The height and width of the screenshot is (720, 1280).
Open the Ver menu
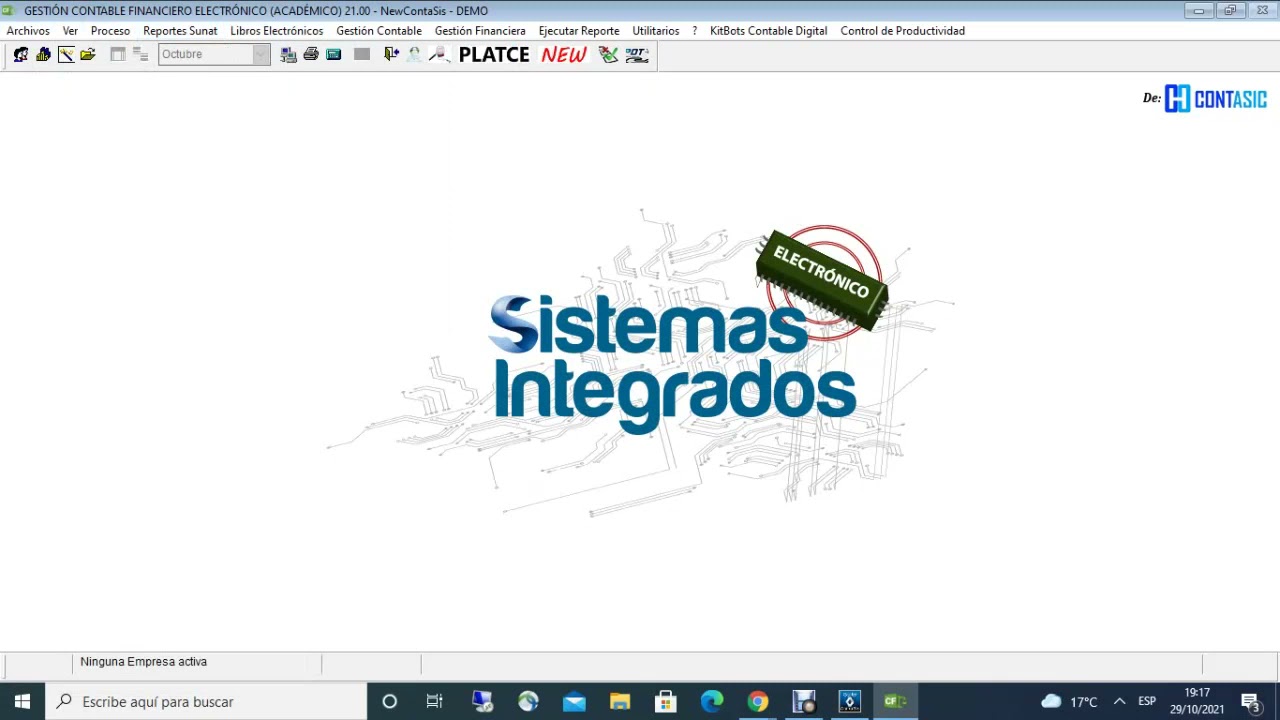tap(70, 31)
